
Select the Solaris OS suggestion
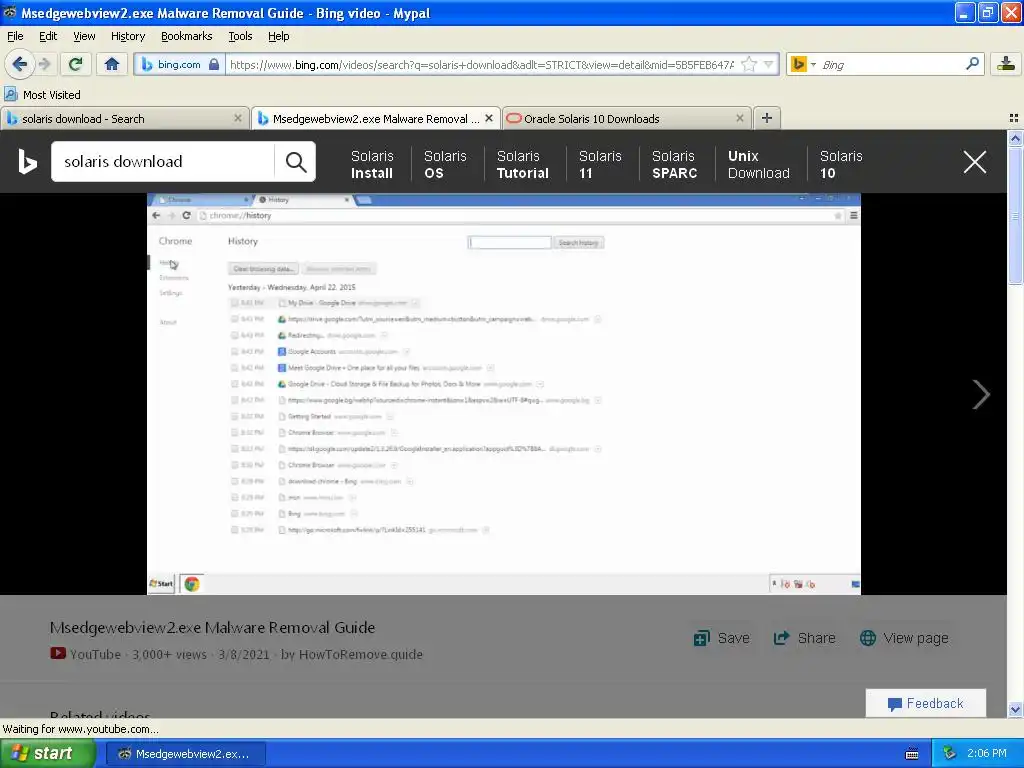click(x=445, y=165)
